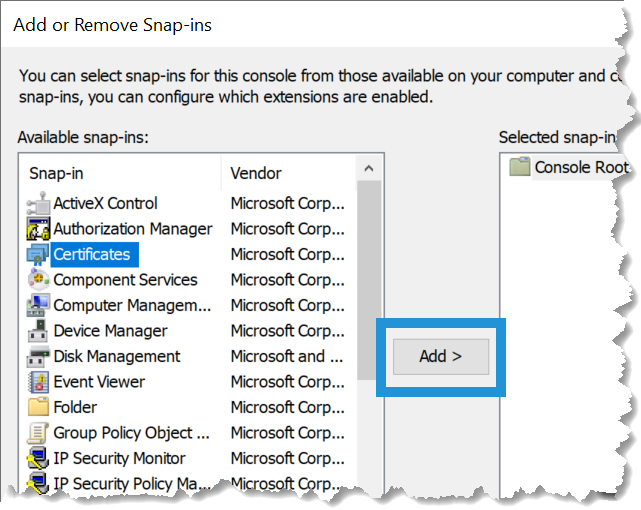Click the scroll up arrow in snap-in list

click(369, 169)
